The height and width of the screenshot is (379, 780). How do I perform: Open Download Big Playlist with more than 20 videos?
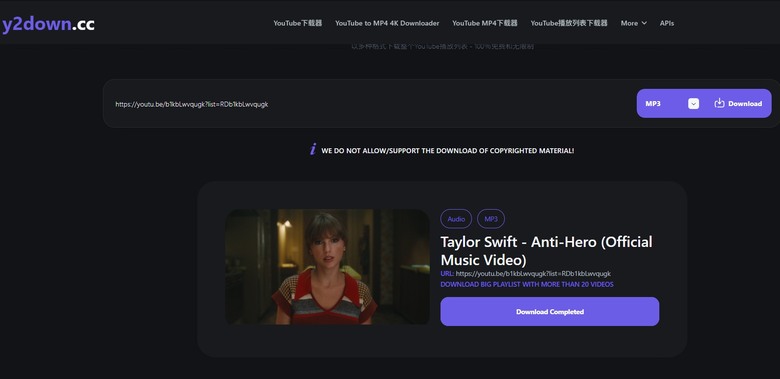coord(527,284)
